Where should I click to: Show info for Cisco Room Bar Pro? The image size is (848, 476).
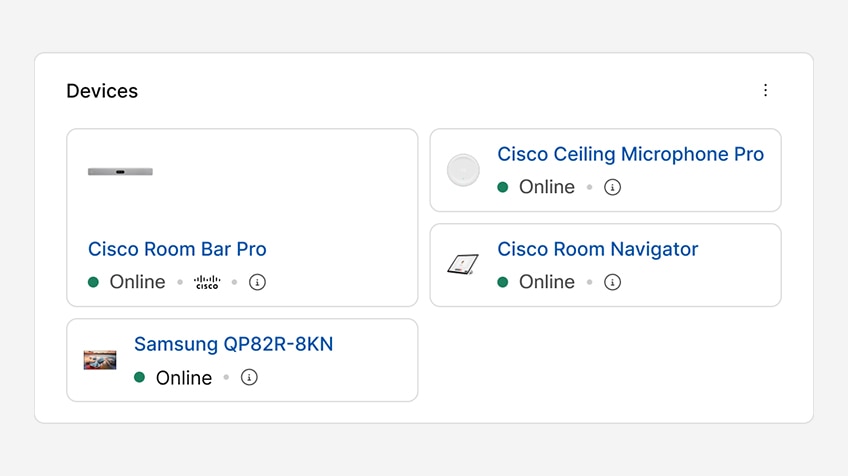(257, 282)
